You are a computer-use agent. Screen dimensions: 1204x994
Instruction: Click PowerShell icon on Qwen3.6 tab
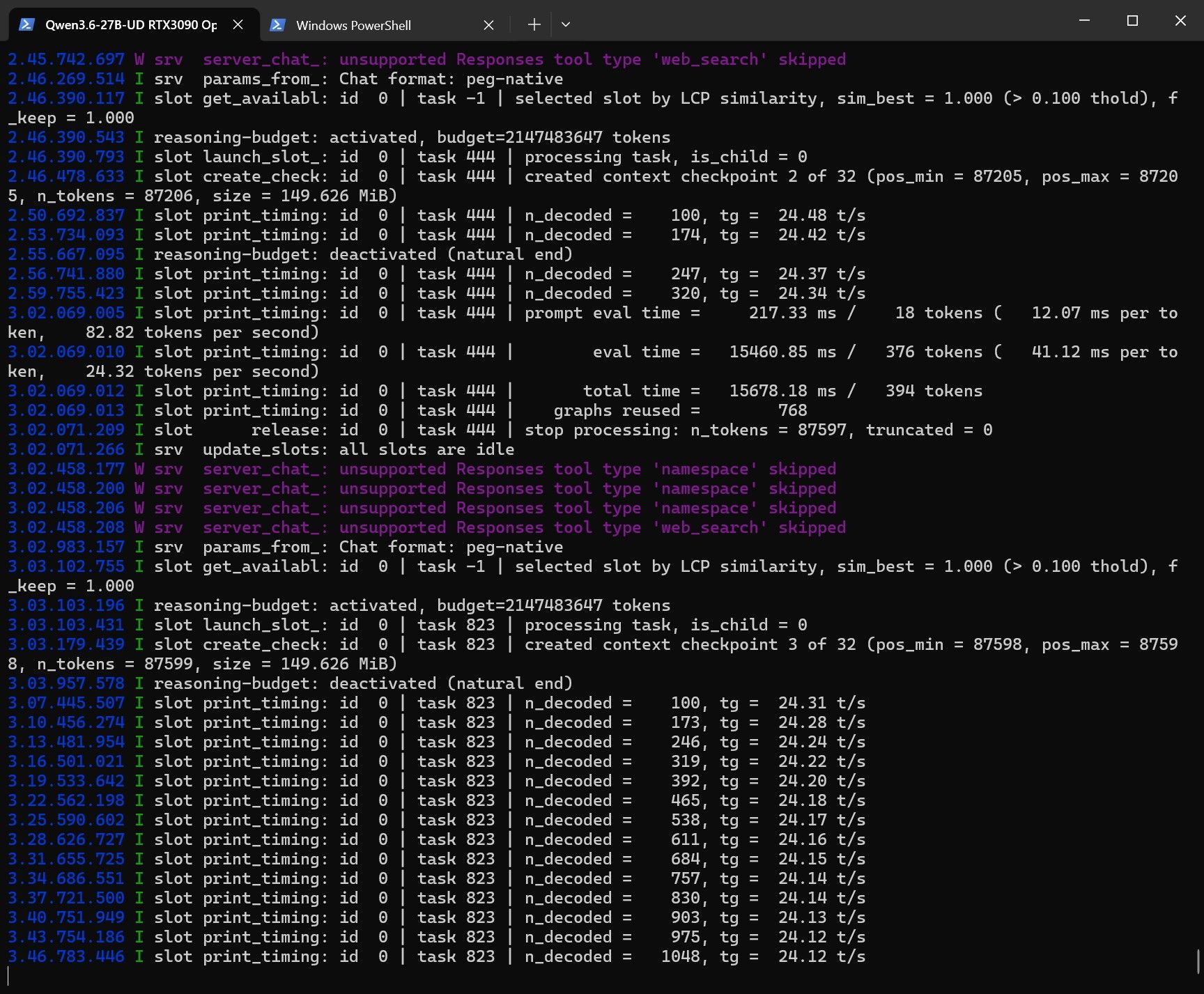point(26,24)
